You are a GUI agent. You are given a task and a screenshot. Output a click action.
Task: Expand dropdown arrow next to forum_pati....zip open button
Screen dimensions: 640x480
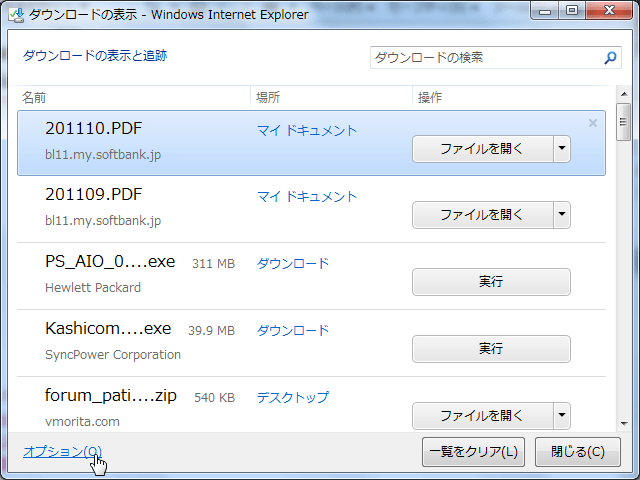(562, 416)
